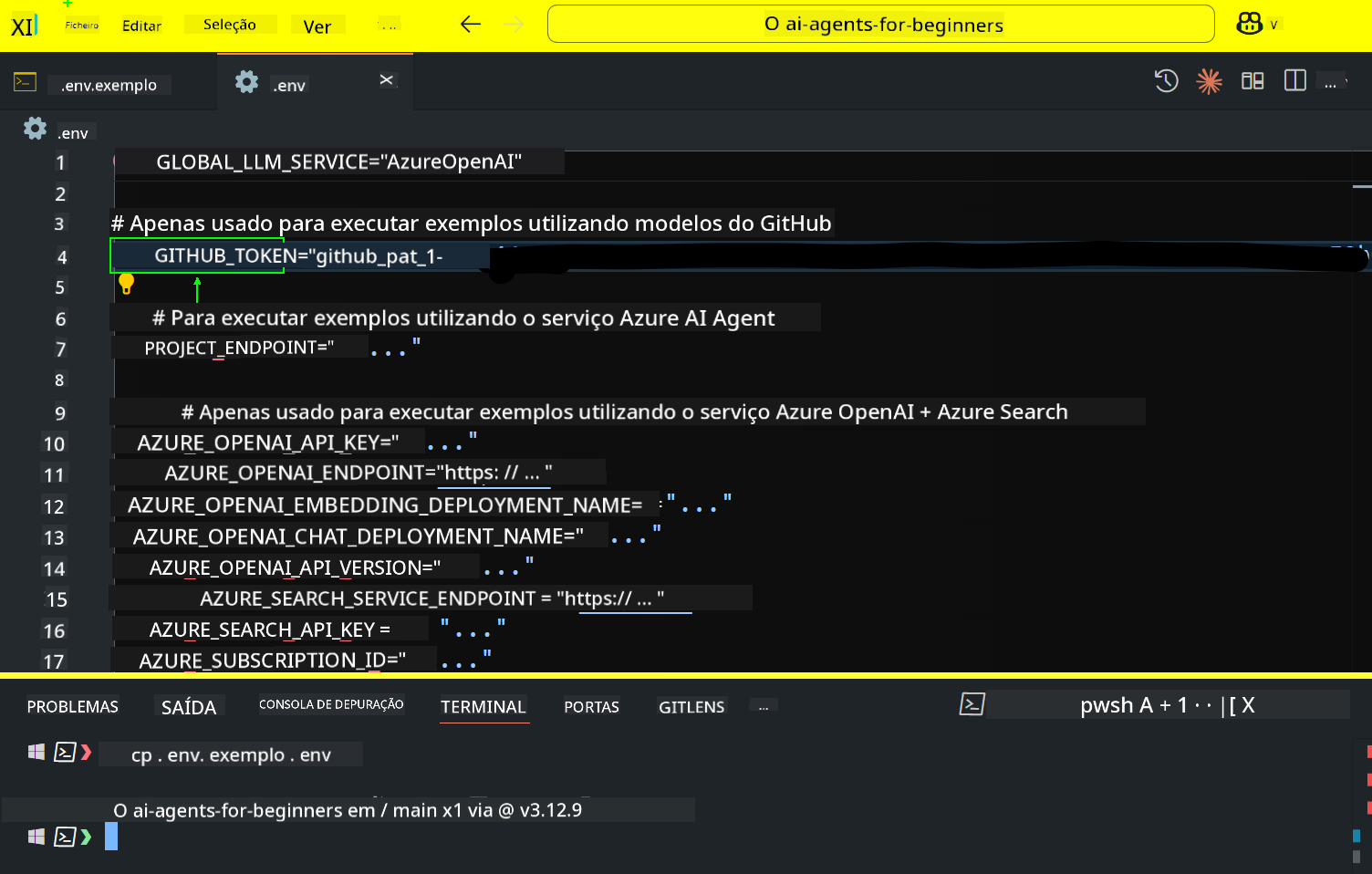Click the cp .env.exemplo .env command

click(231, 754)
